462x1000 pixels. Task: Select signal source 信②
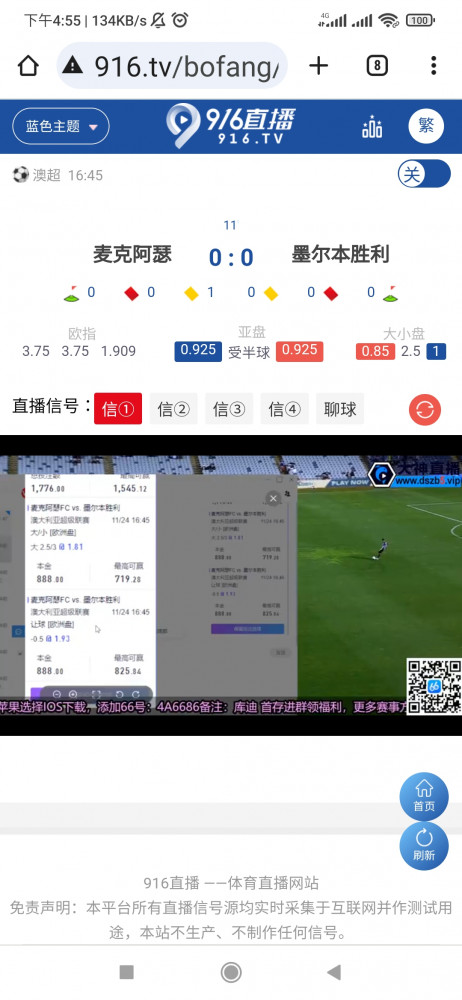coord(174,409)
